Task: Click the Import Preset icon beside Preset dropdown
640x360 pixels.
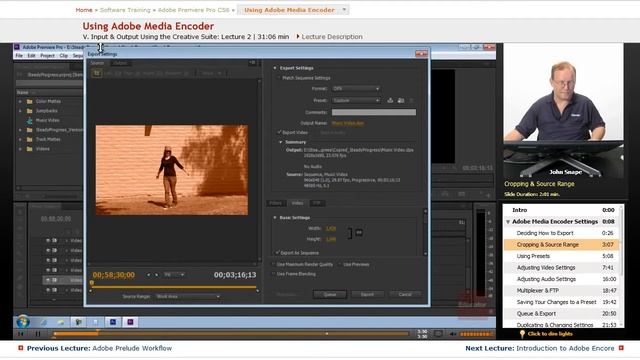Action: 401,100
